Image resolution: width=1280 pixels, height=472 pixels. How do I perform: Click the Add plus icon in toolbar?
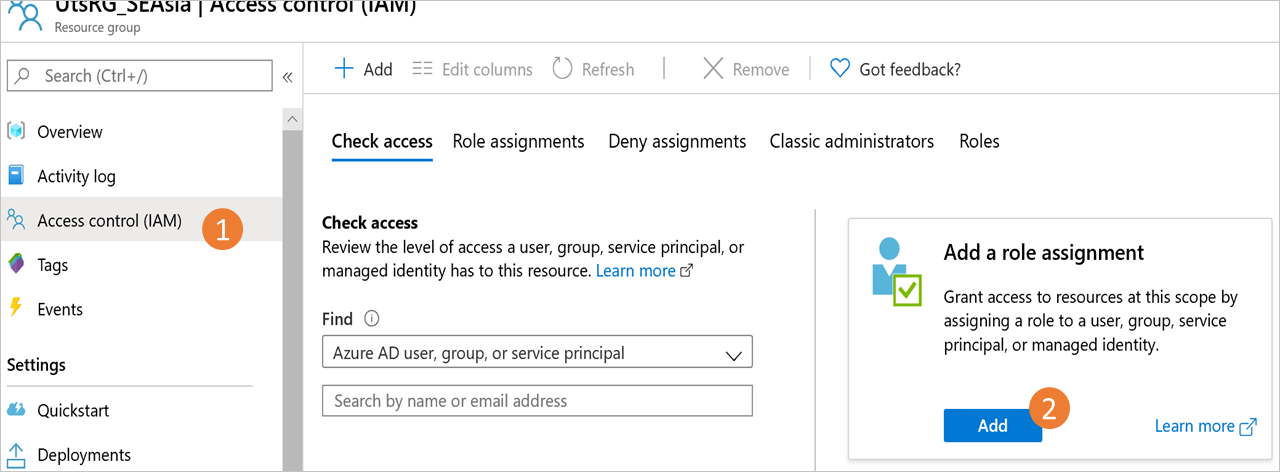[344, 69]
